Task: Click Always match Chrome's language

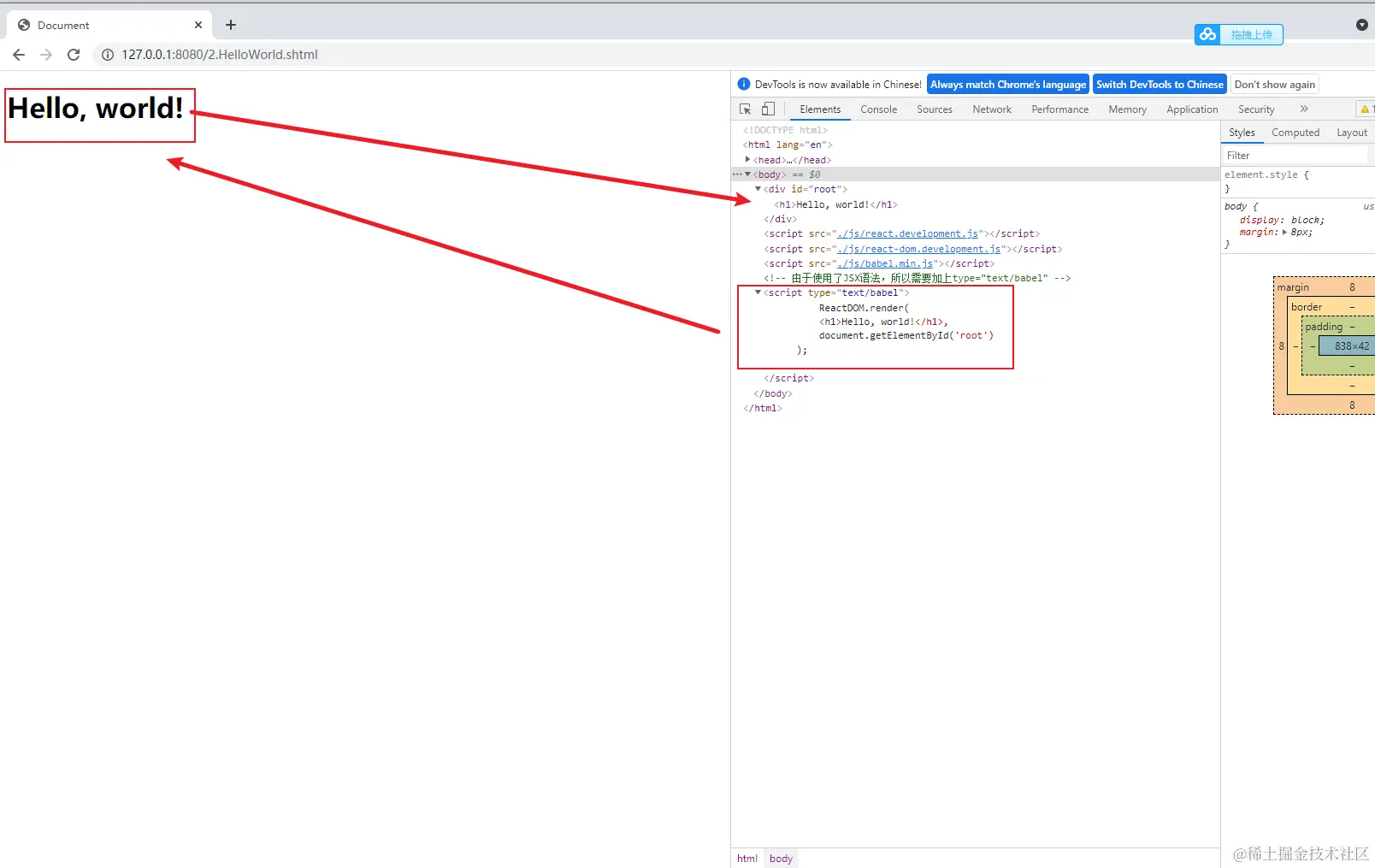Action: click(1008, 85)
